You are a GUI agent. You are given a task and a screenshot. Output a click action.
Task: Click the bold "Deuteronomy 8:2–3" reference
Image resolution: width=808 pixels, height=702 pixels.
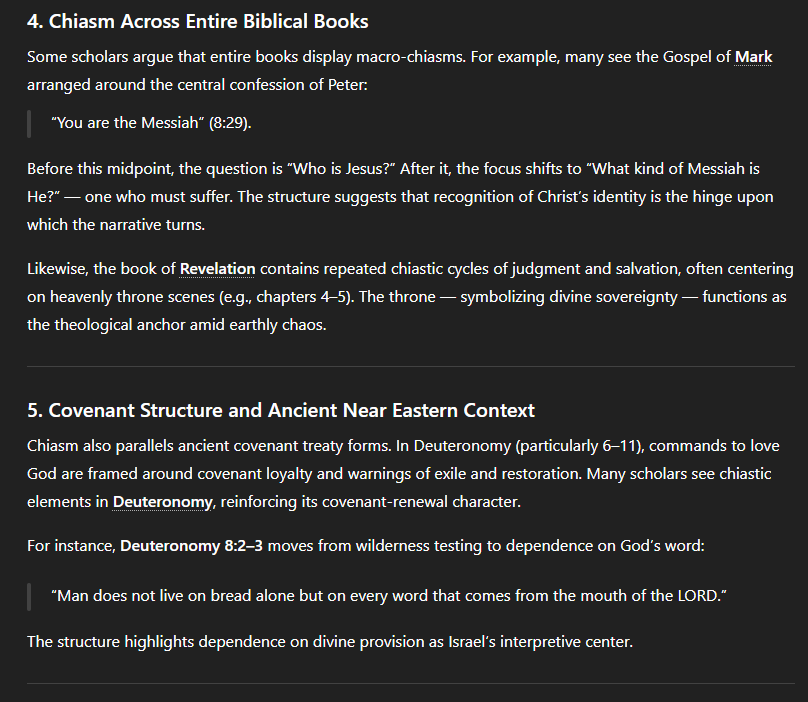pos(193,548)
